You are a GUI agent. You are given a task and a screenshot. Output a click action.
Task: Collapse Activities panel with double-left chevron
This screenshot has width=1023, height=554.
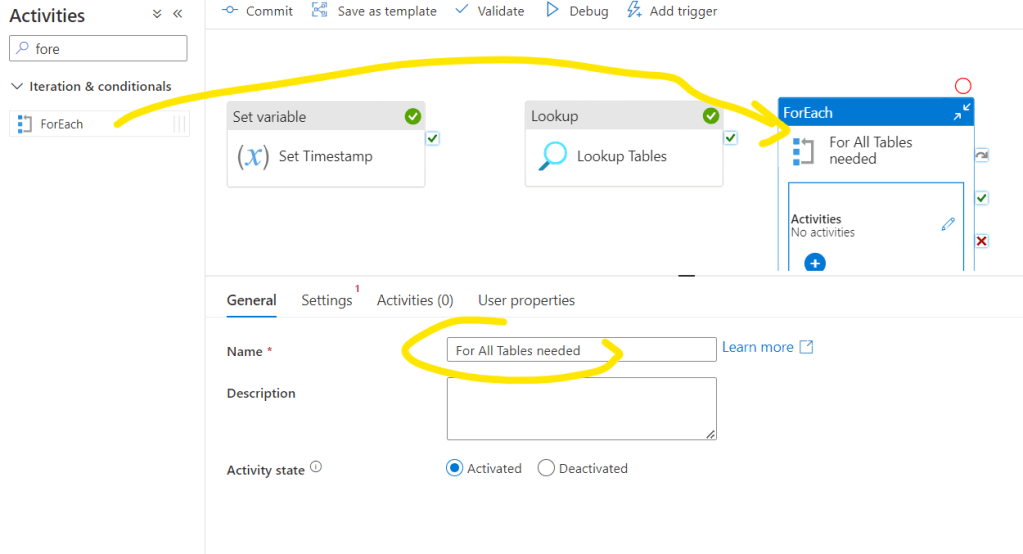tap(178, 14)
